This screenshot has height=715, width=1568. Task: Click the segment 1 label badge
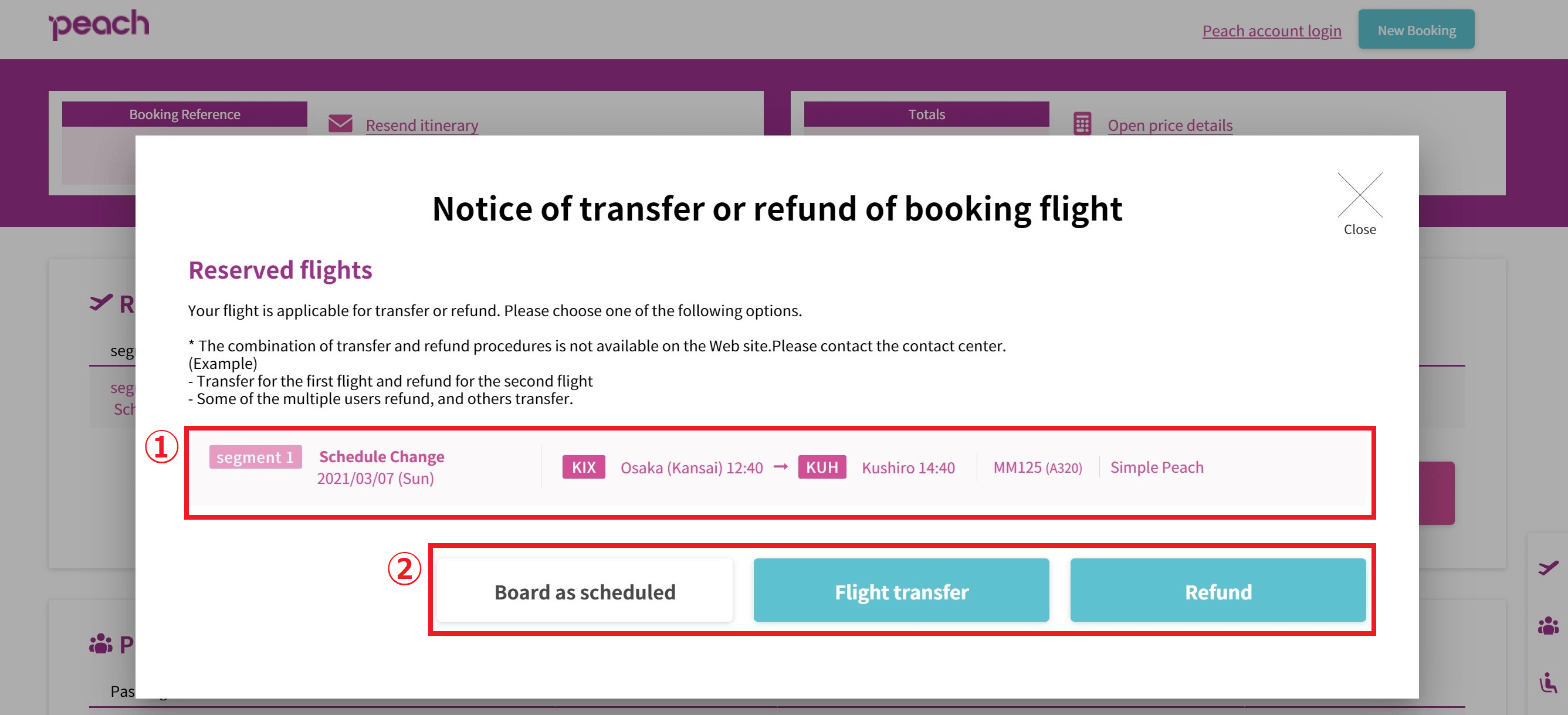[x=255, y=456]
